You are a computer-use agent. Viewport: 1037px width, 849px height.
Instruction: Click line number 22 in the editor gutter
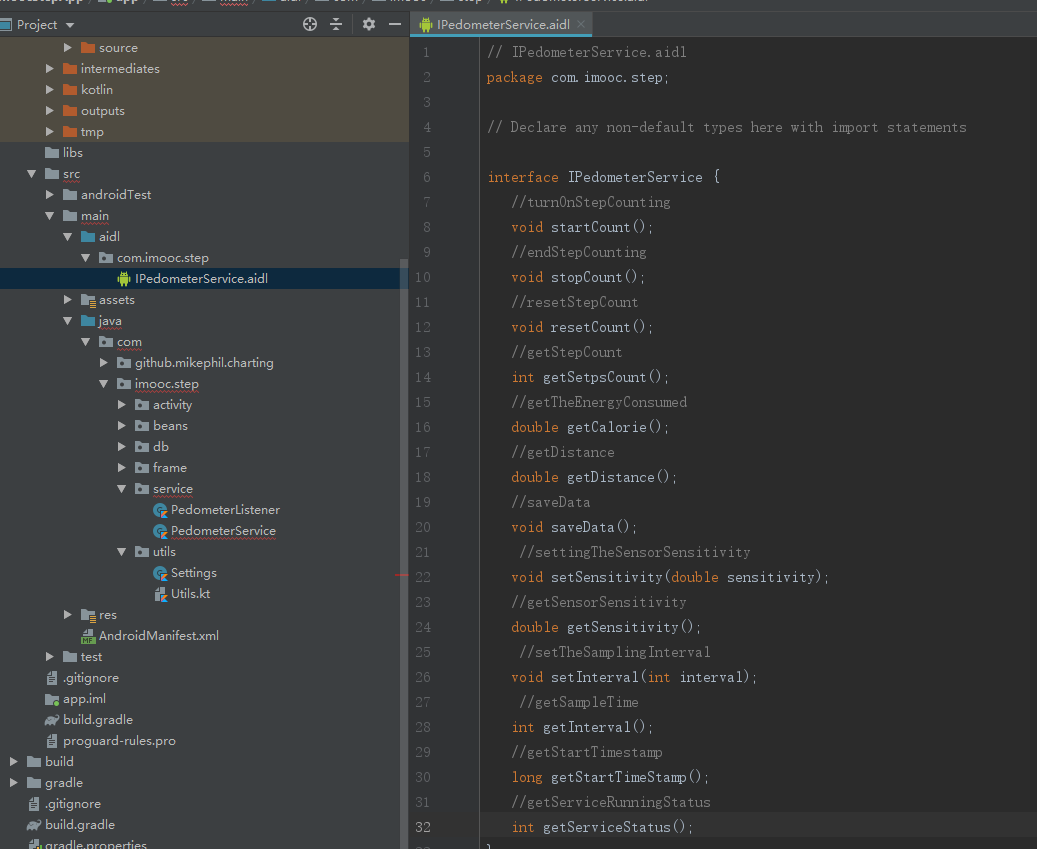click(423, 577)
